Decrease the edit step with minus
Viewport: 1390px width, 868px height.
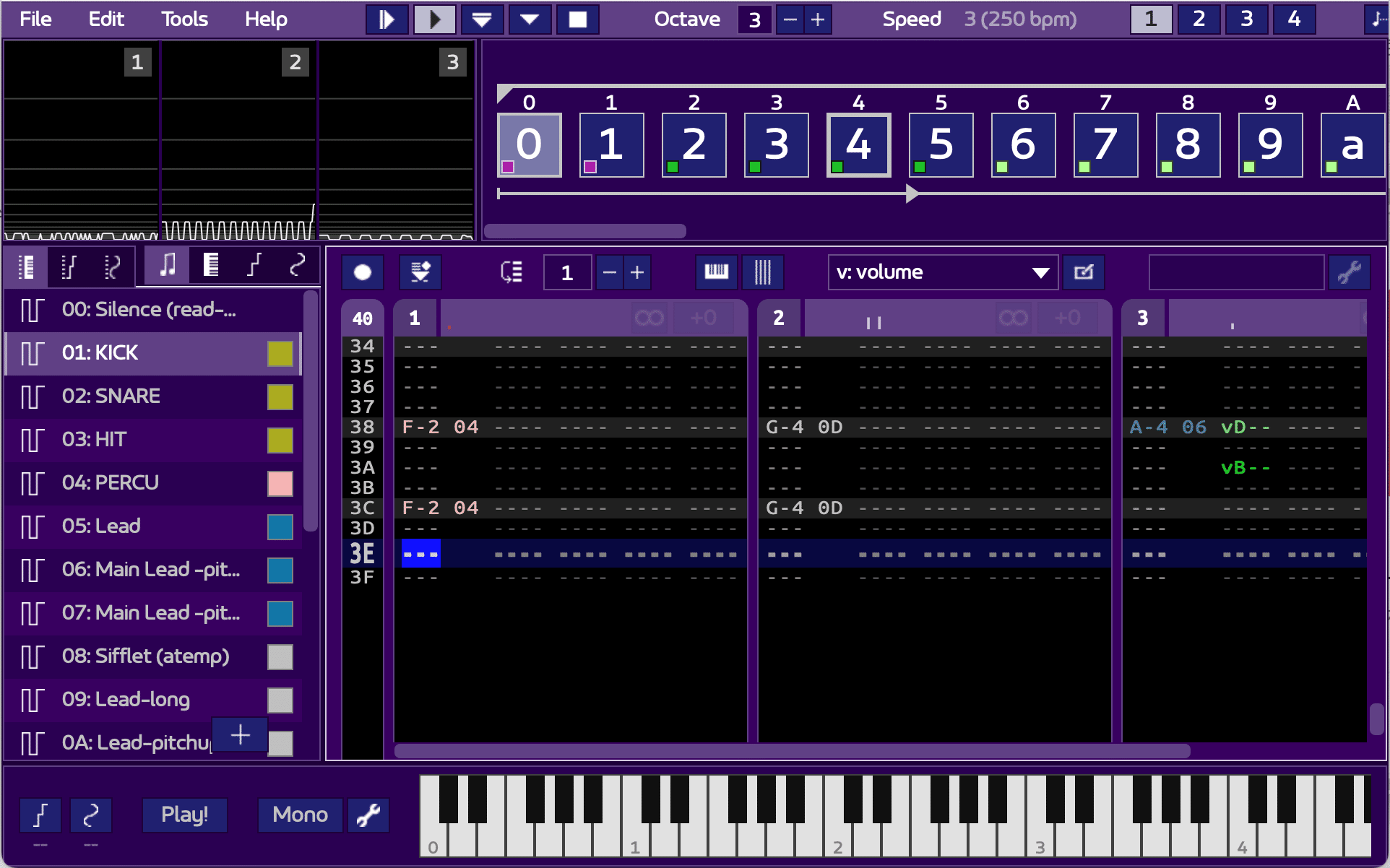[610, 272]
